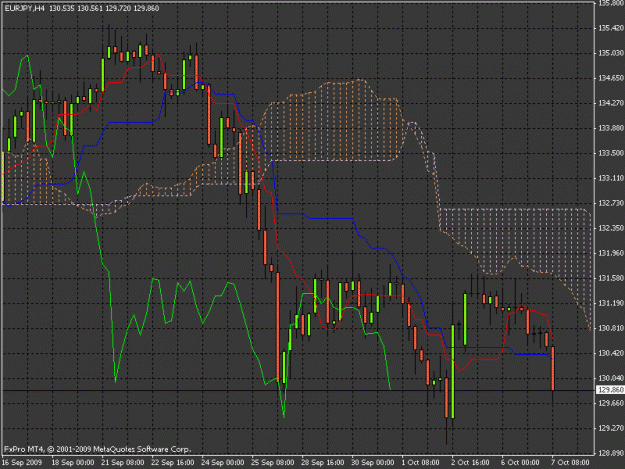
Task: Click the EURJPY,H4 chart title text
Action: click(x=25, y=8)
